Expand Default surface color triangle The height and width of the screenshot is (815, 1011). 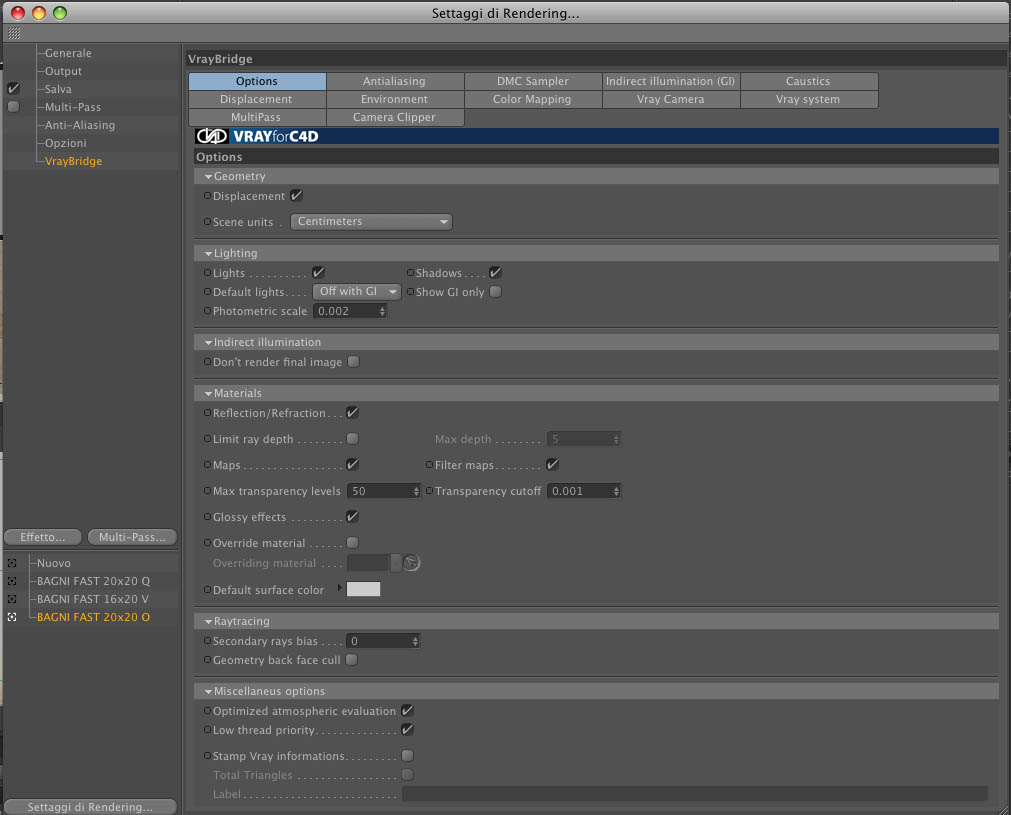coord(339,588)
